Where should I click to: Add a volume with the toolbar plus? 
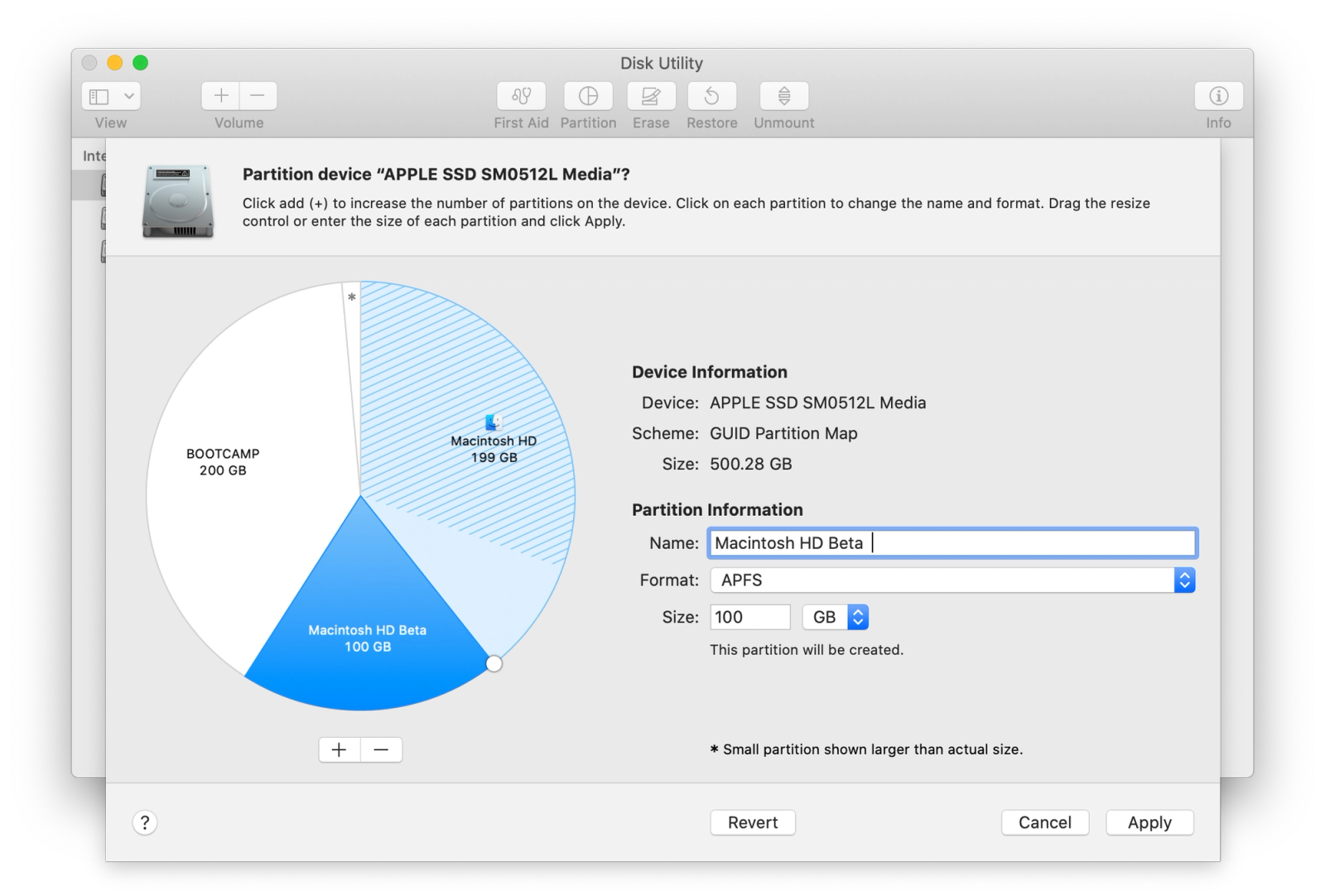pos(221,96)
